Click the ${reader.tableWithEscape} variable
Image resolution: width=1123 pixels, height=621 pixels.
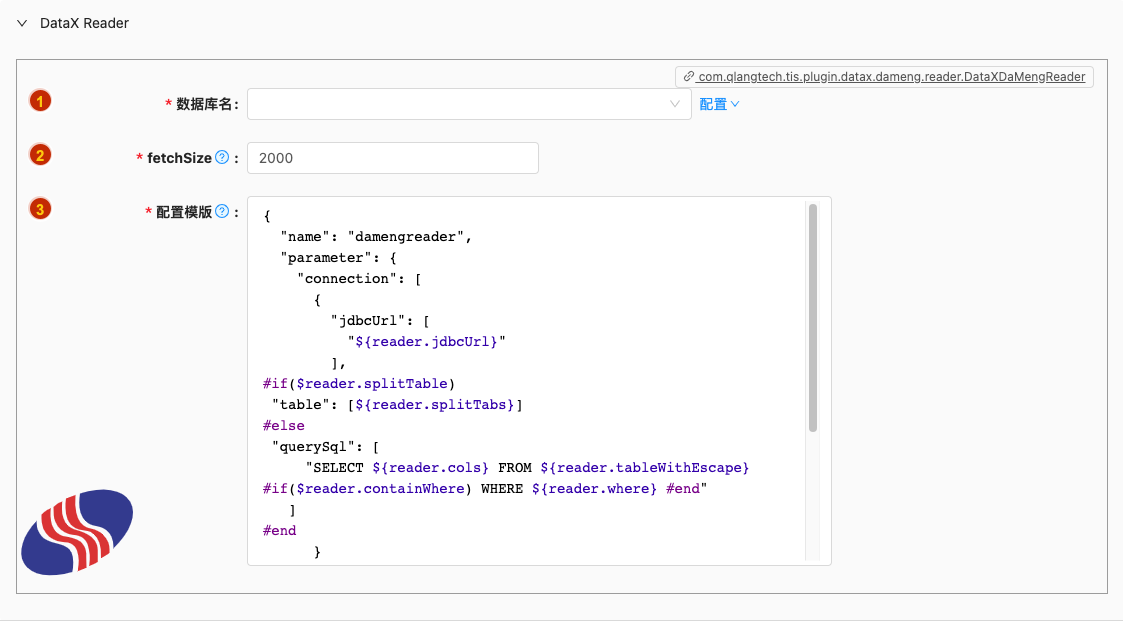point(645,468)
